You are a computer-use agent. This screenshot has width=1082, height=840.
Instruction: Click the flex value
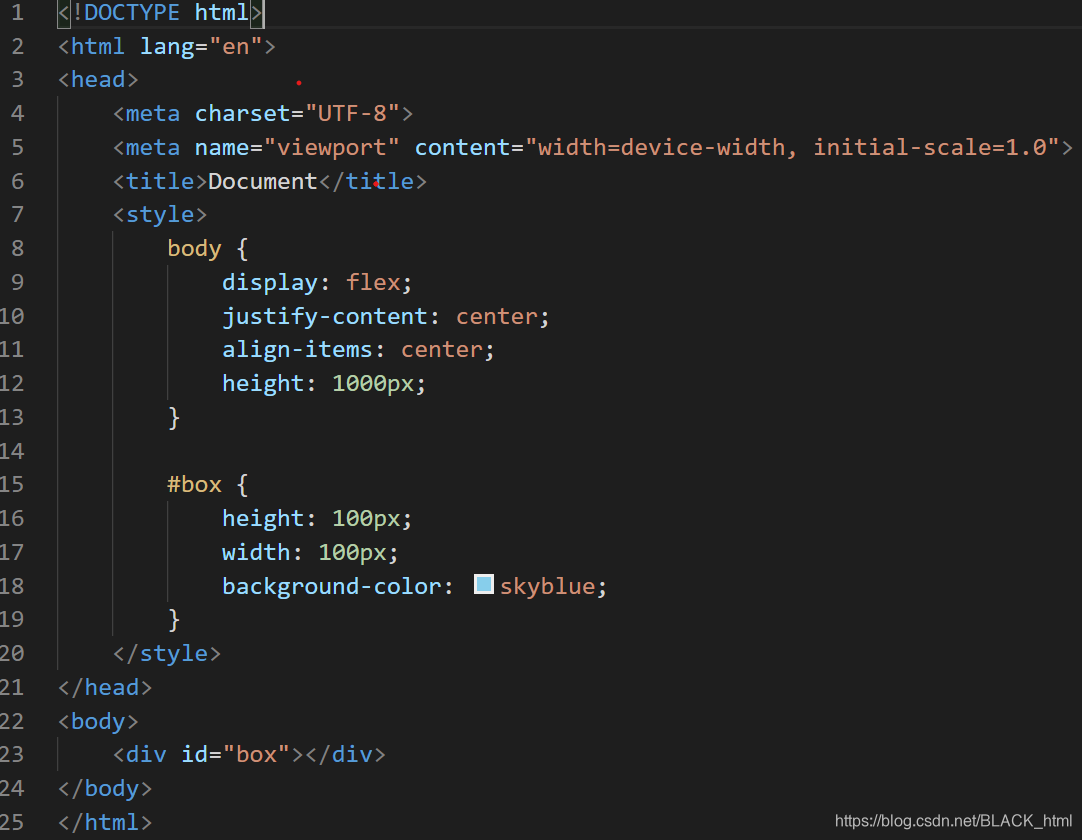click(373, 282)
